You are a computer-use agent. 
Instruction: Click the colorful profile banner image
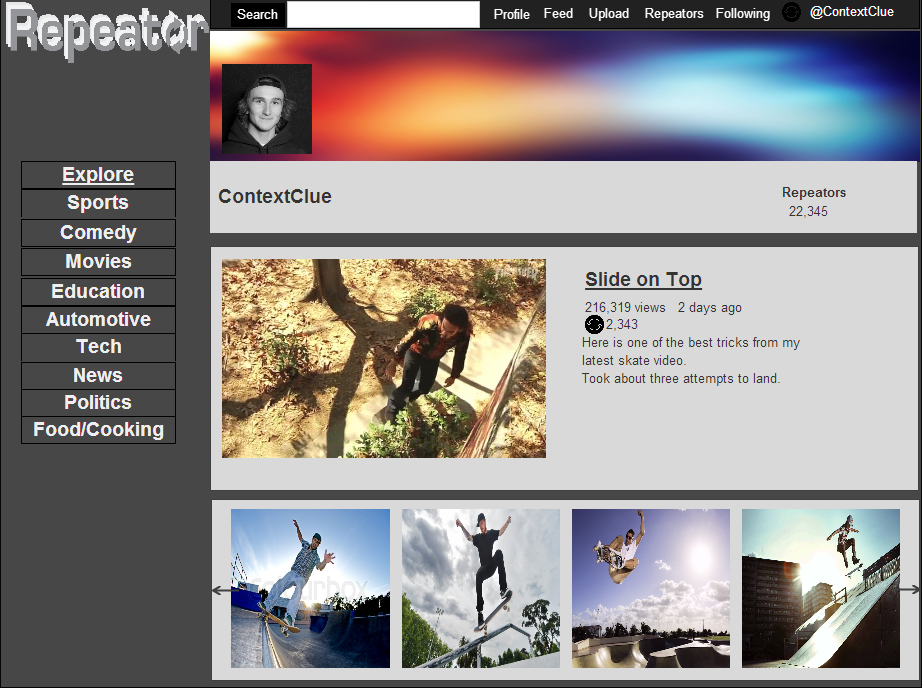pos(564,95)
